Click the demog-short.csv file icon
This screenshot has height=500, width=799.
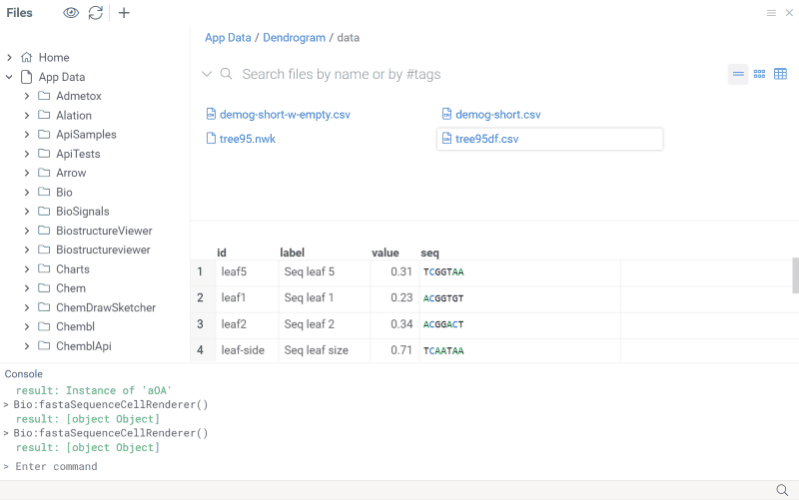(447, 114)
